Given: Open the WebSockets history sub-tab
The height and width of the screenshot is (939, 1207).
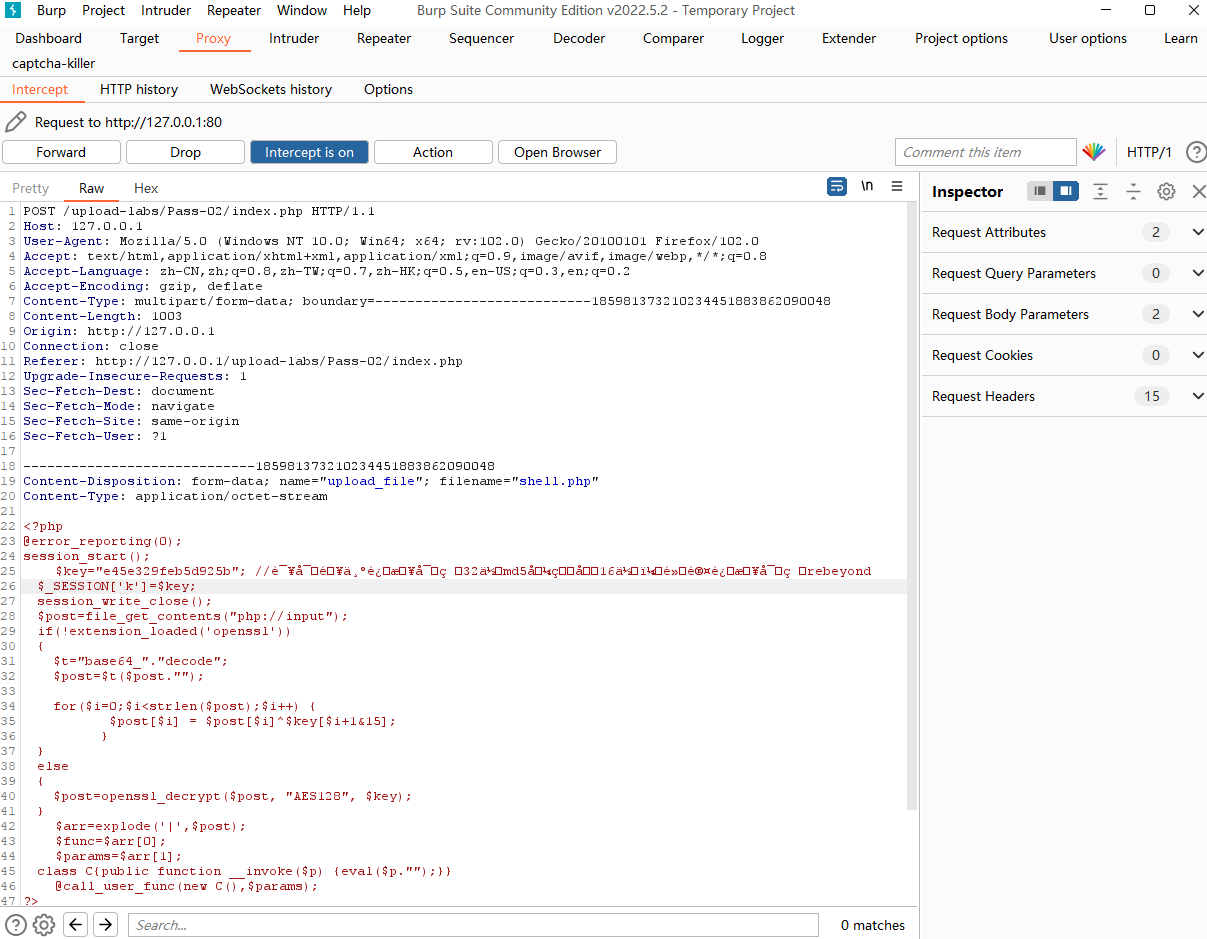Looking at the screenshot, I should (x=271, y=89).
